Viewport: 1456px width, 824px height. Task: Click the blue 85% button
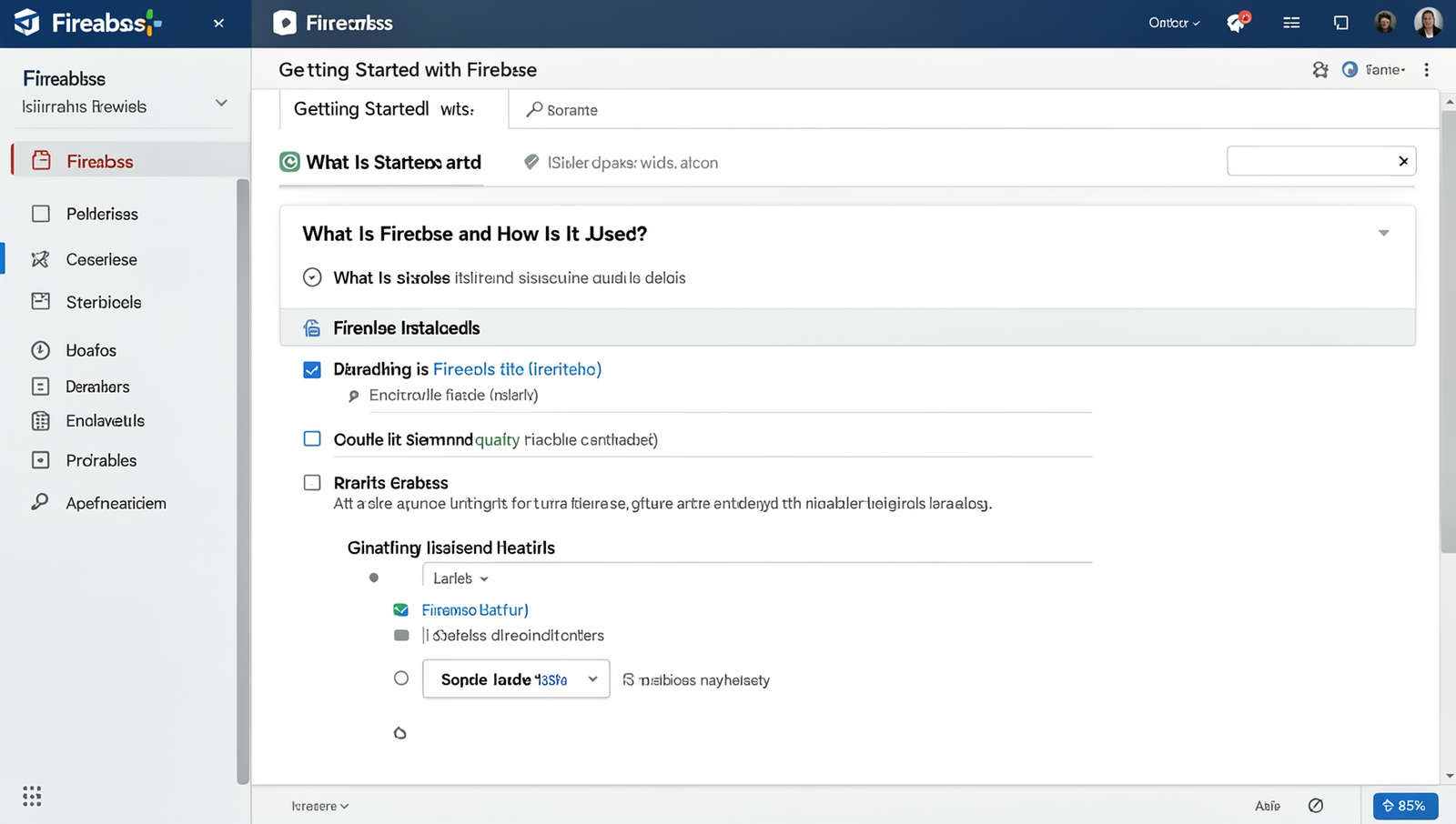point(1405,806)
